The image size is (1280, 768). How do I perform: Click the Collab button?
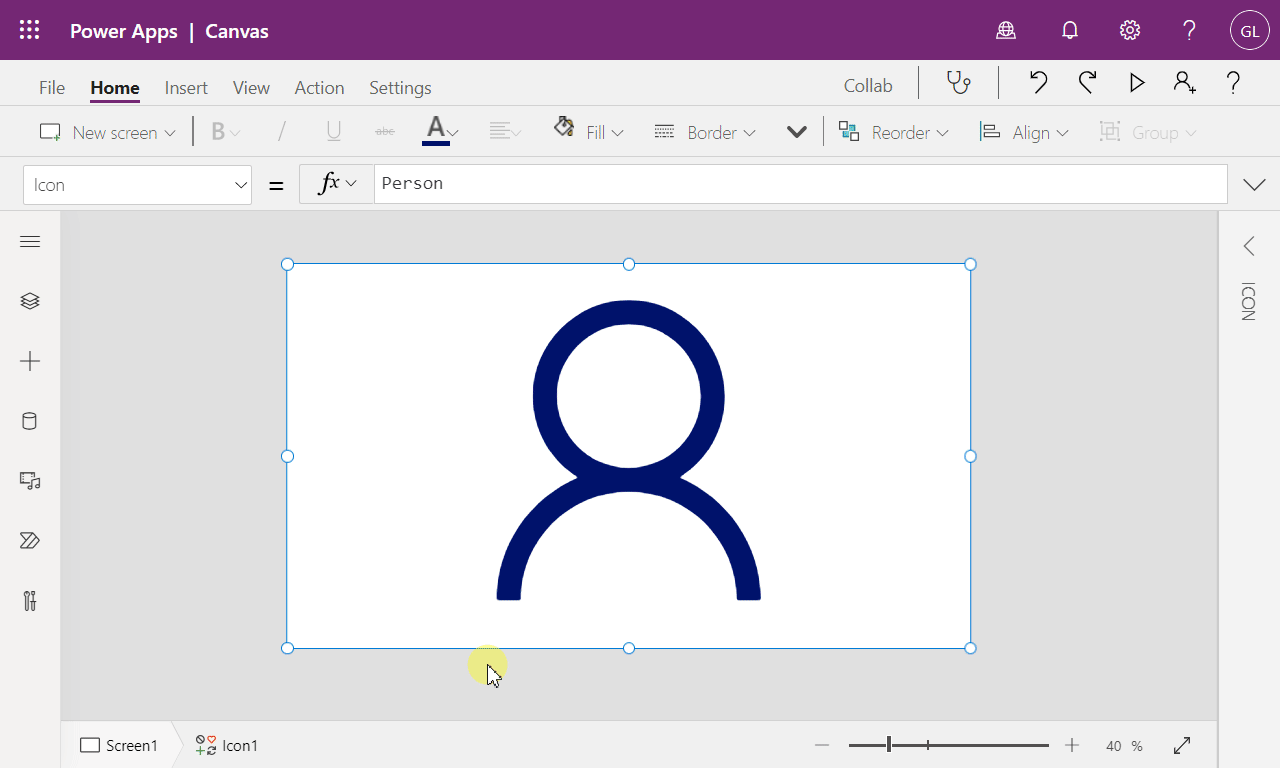[x=868, y=86]
